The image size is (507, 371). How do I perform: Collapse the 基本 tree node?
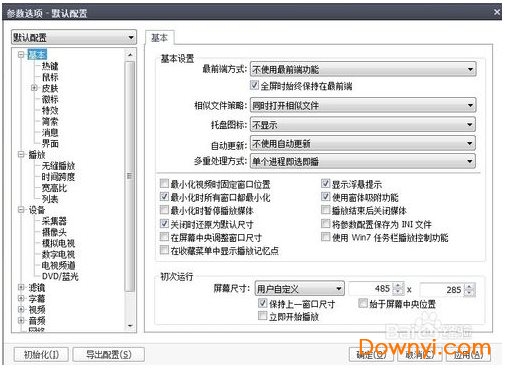tap(21, 54)
